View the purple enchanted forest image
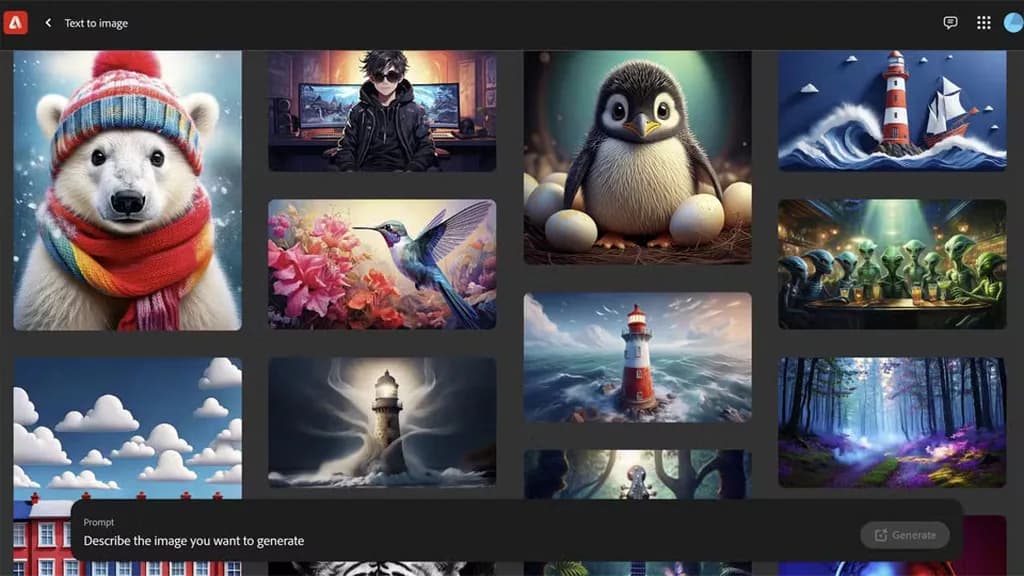Viewport: 1024px width, 576px height. [x=892, y=420]
